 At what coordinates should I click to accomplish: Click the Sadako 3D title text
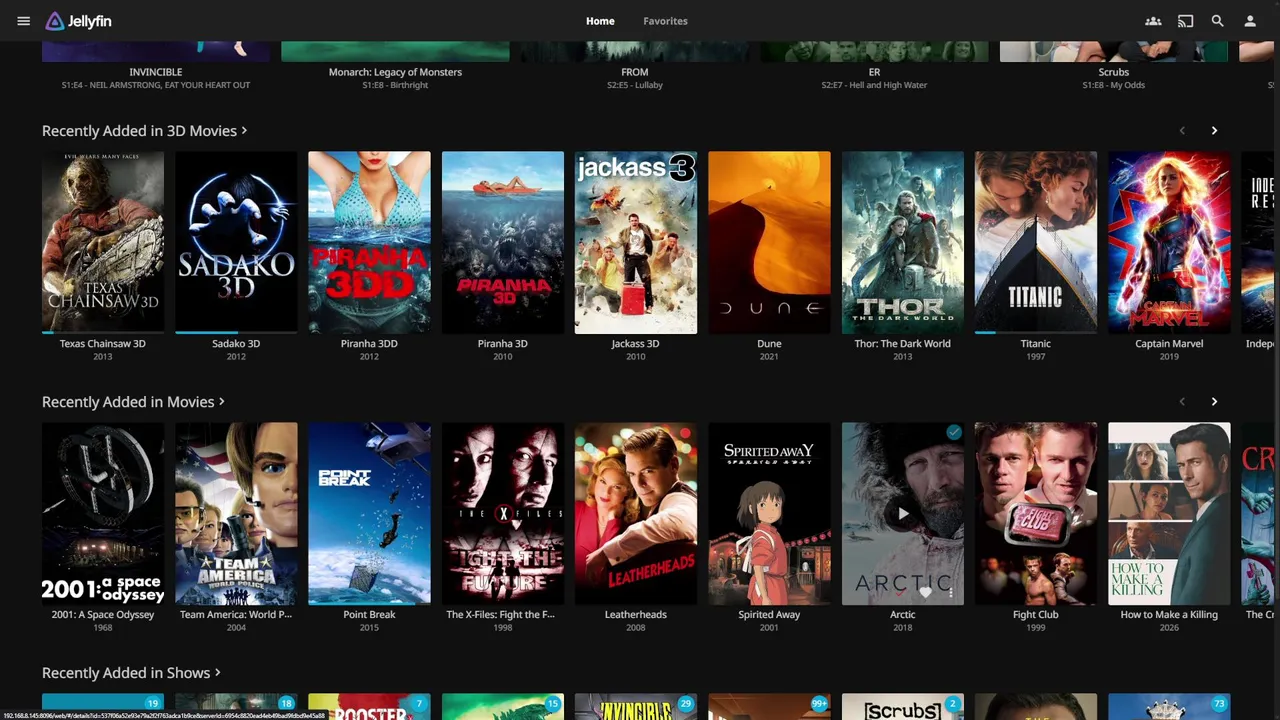click(236, 344)
